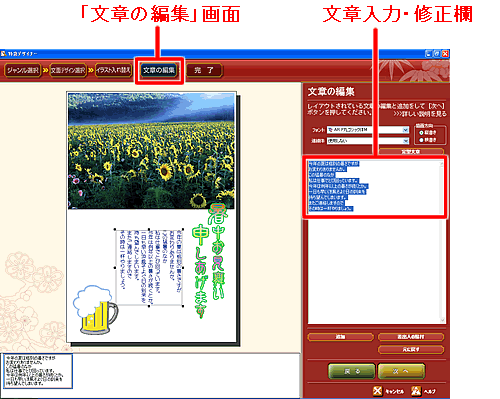The width and height of the screenshot is (500, 399).
Task: Go to the ジャンル選択 step
Action: click(x=22, y=70)
